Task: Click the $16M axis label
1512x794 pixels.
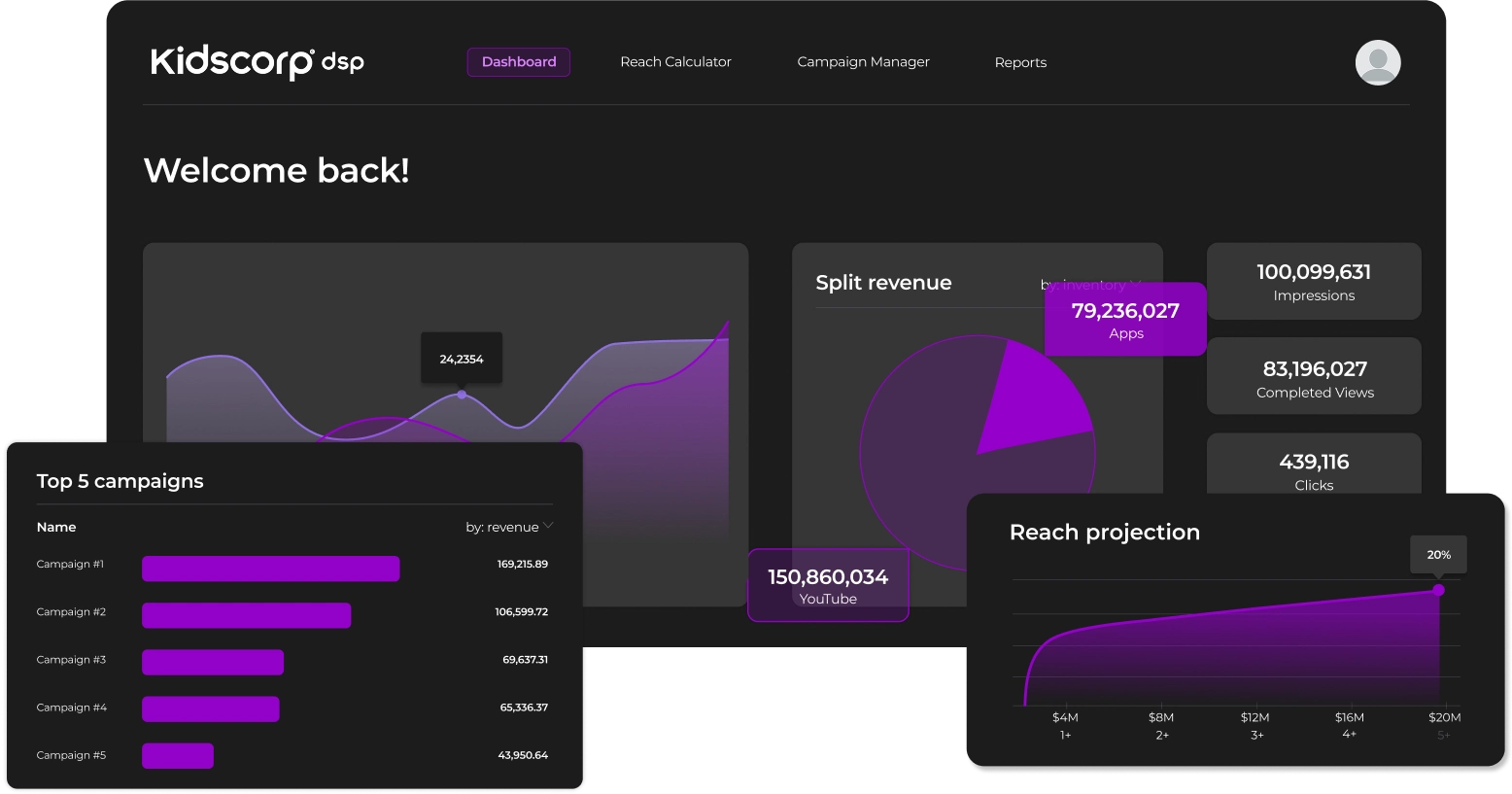Action: [1350, 717]
